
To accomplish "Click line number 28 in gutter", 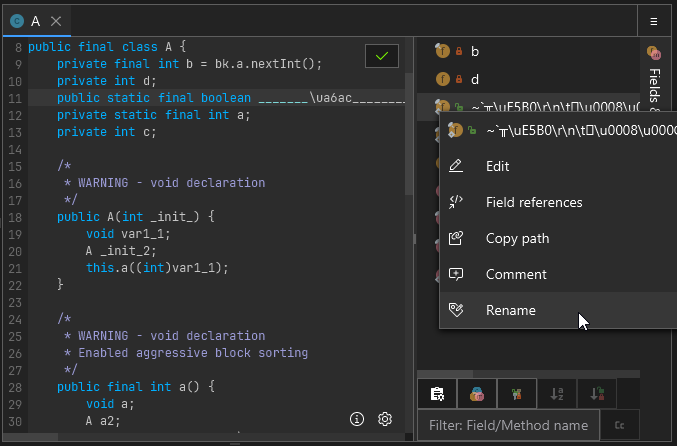I will tap(15, 387).
